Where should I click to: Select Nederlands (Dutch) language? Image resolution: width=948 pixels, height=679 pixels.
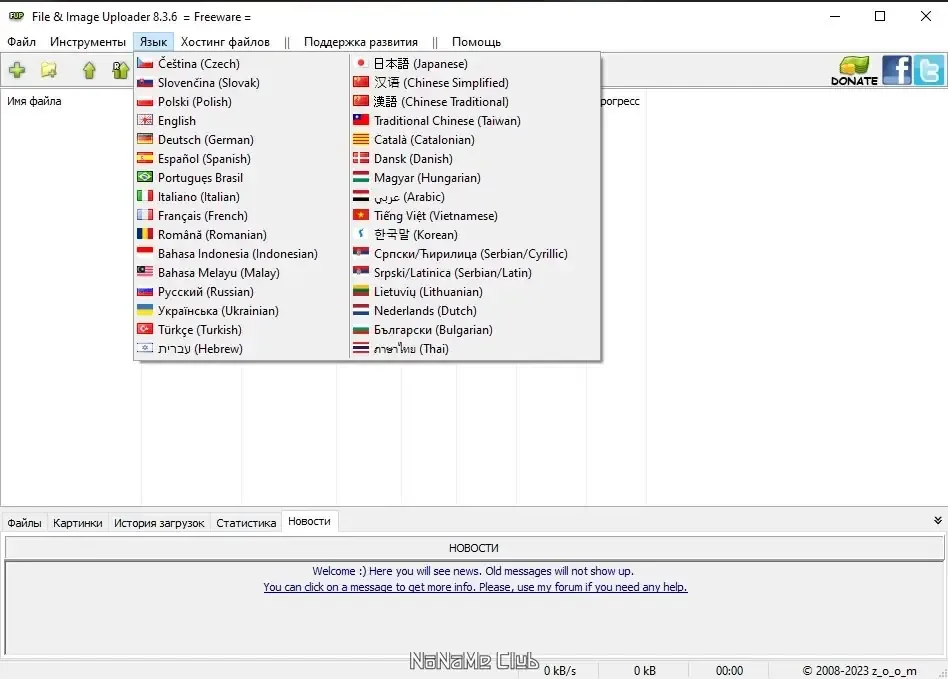(x=475, y=311)
